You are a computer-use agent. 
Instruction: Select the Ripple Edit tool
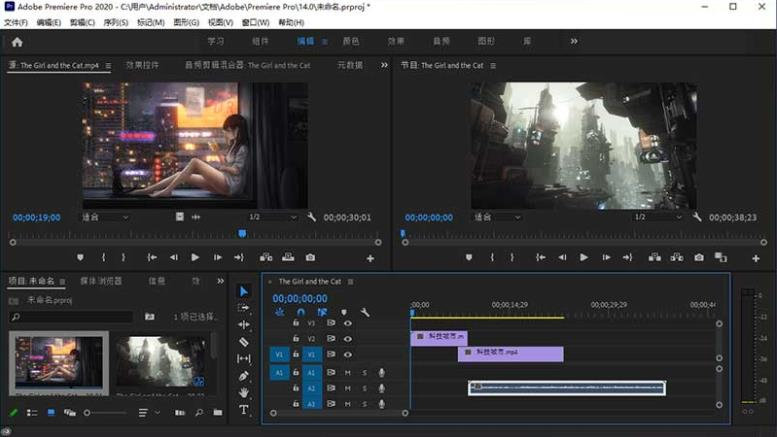coord(244,325)
